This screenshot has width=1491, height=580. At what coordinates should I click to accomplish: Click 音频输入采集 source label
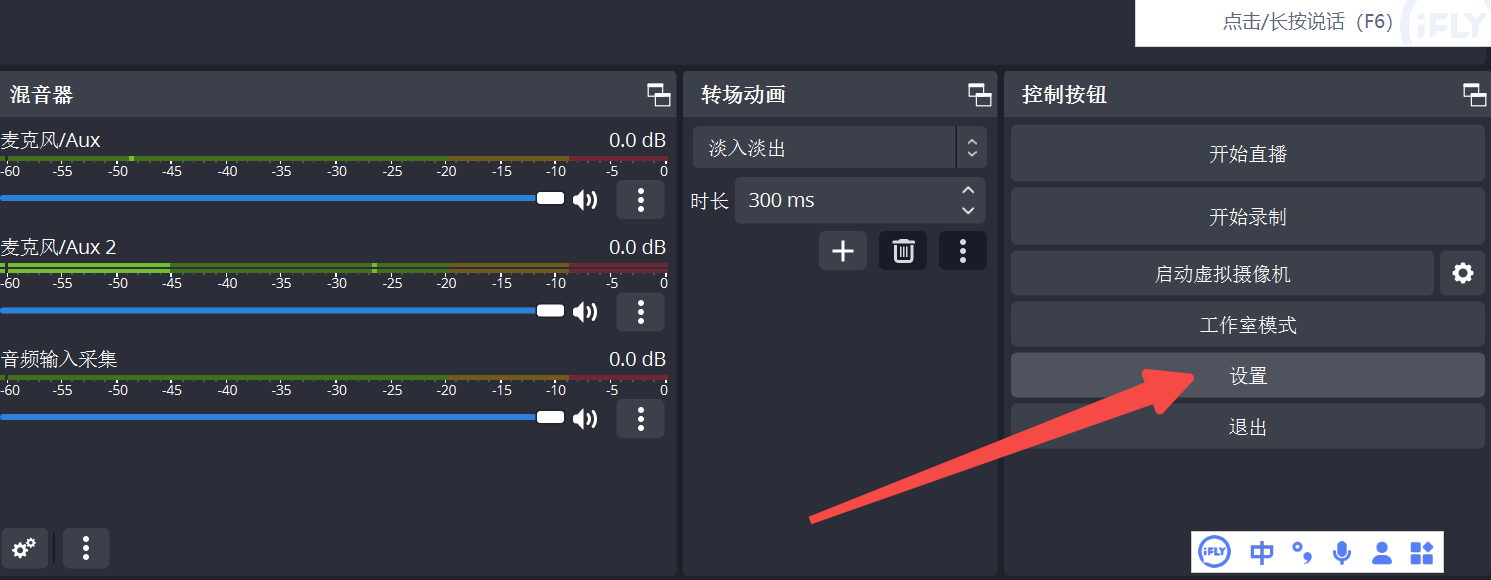tap(59, 358)
